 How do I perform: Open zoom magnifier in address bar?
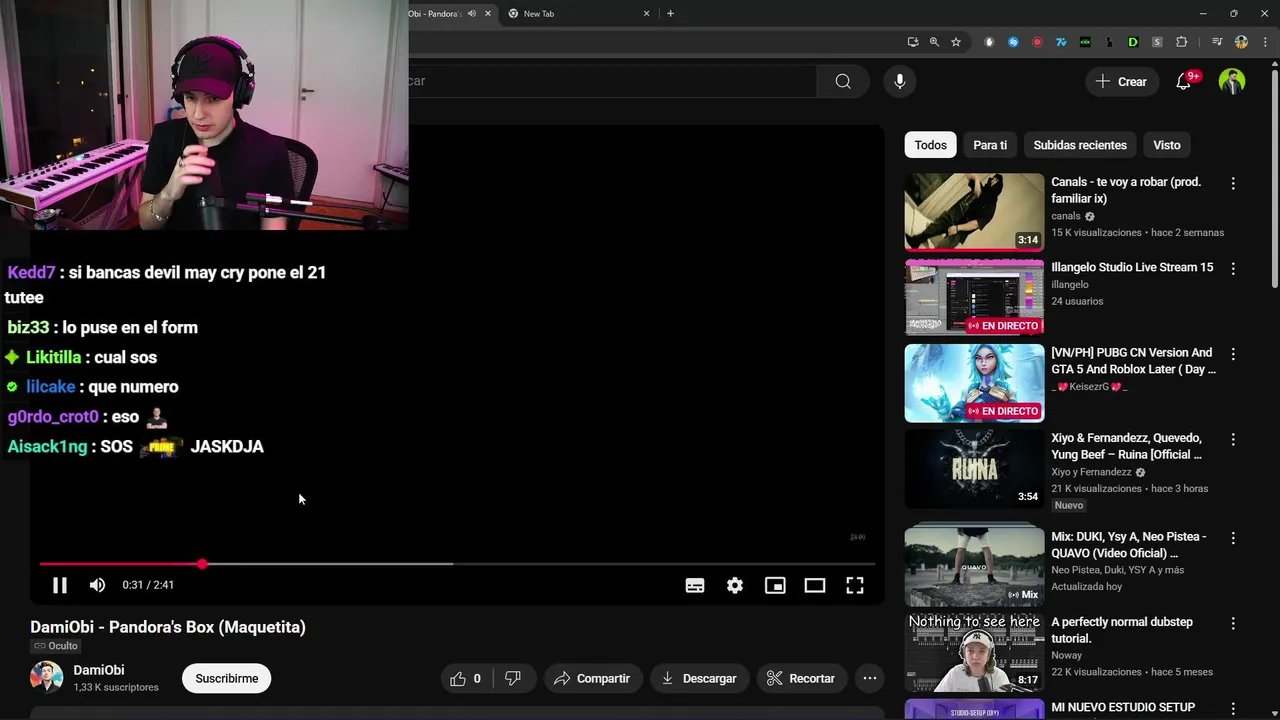[x=934, y=42]
